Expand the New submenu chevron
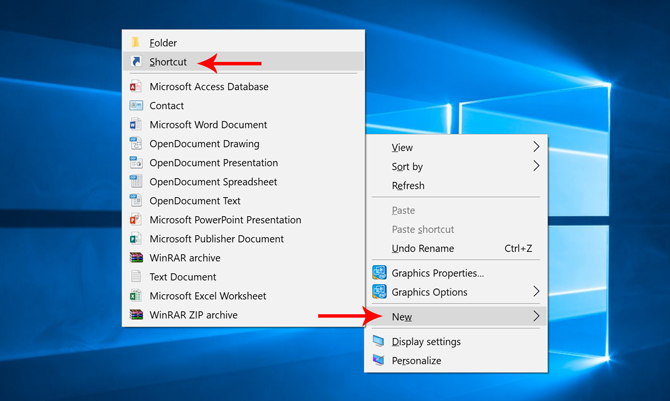This screenshot has height=401, width=670. pos(536,317)
